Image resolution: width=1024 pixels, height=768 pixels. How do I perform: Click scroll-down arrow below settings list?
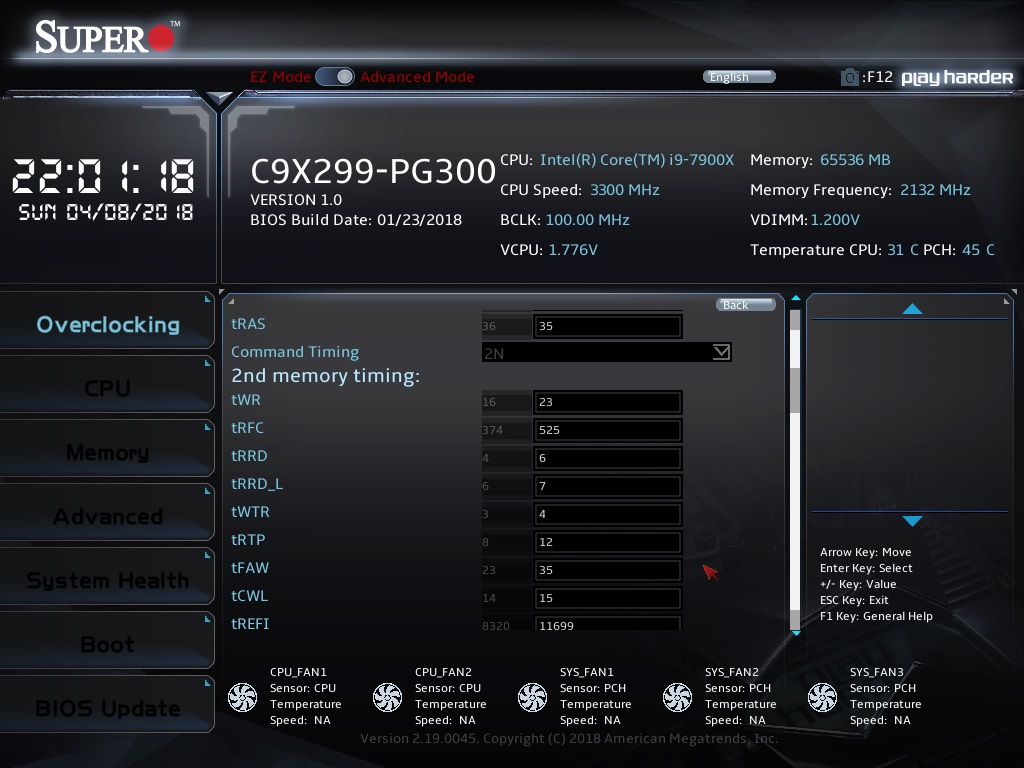(796, 633)
